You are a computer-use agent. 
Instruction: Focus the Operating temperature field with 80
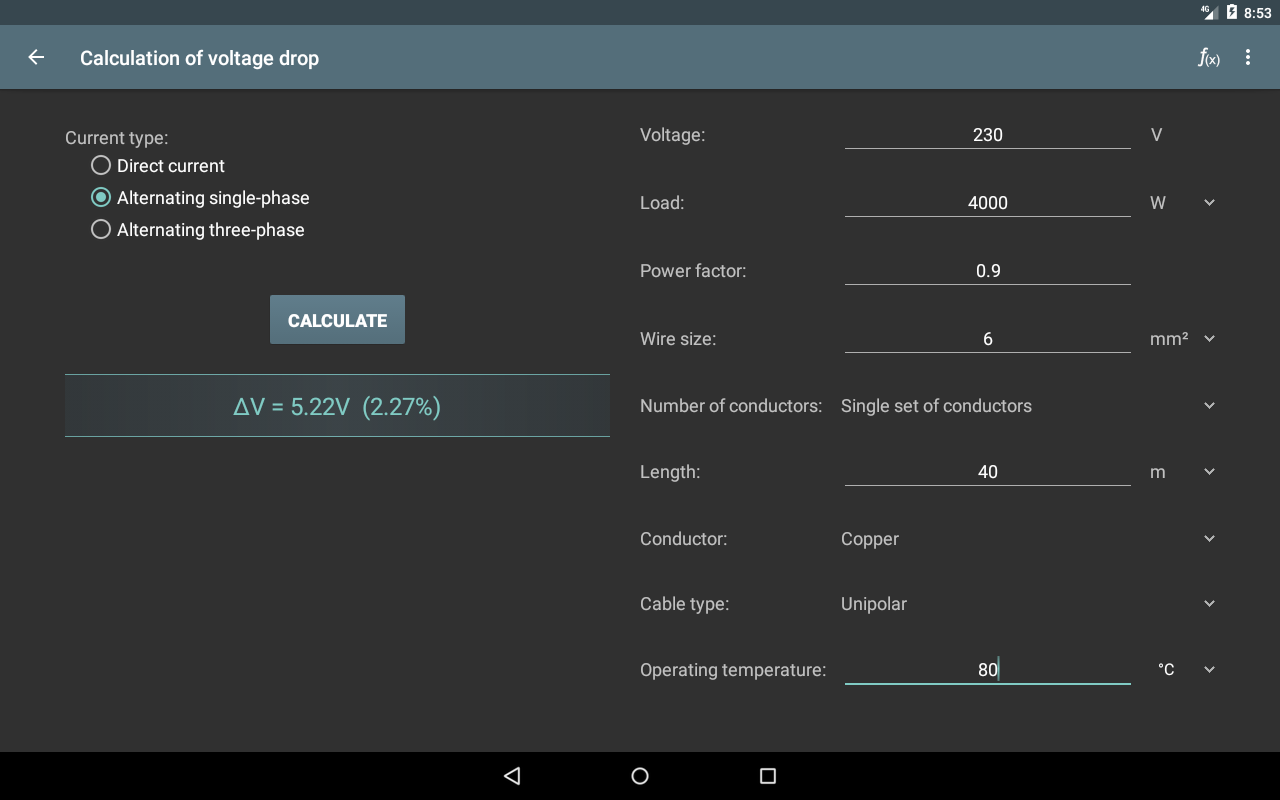coord(987,669)
